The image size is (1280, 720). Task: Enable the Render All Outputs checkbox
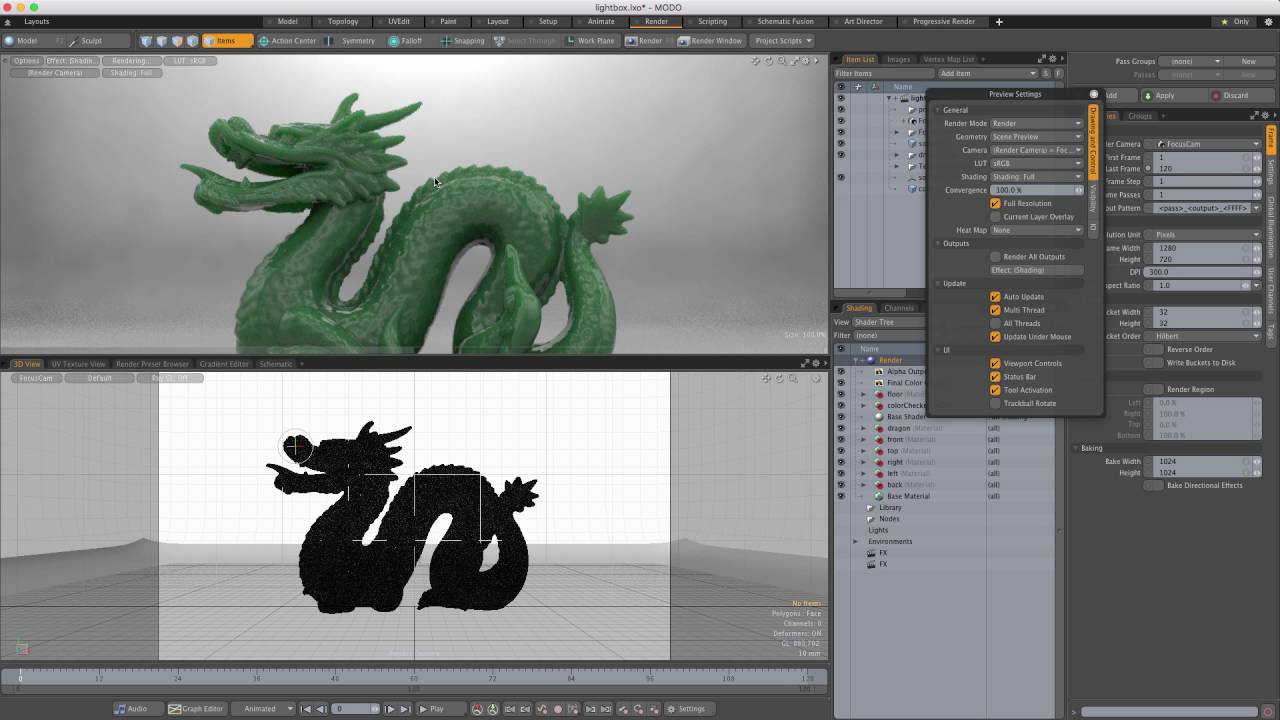point(995,257)
